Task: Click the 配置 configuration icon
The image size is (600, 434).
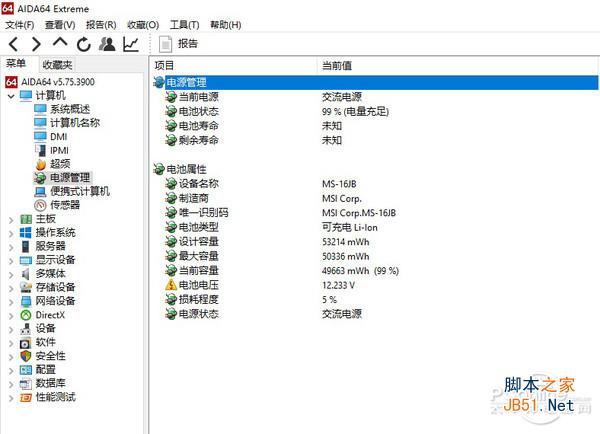Action: tap(26, 370)
